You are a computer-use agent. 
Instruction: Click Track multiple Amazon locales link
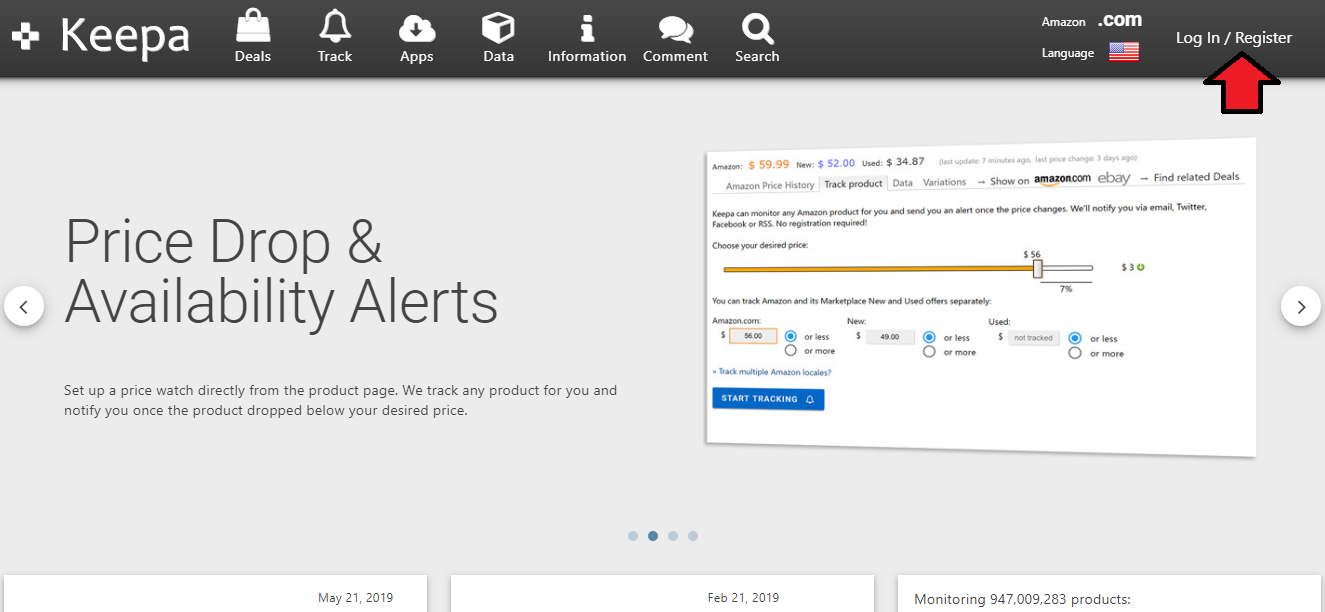pos(771,373)
